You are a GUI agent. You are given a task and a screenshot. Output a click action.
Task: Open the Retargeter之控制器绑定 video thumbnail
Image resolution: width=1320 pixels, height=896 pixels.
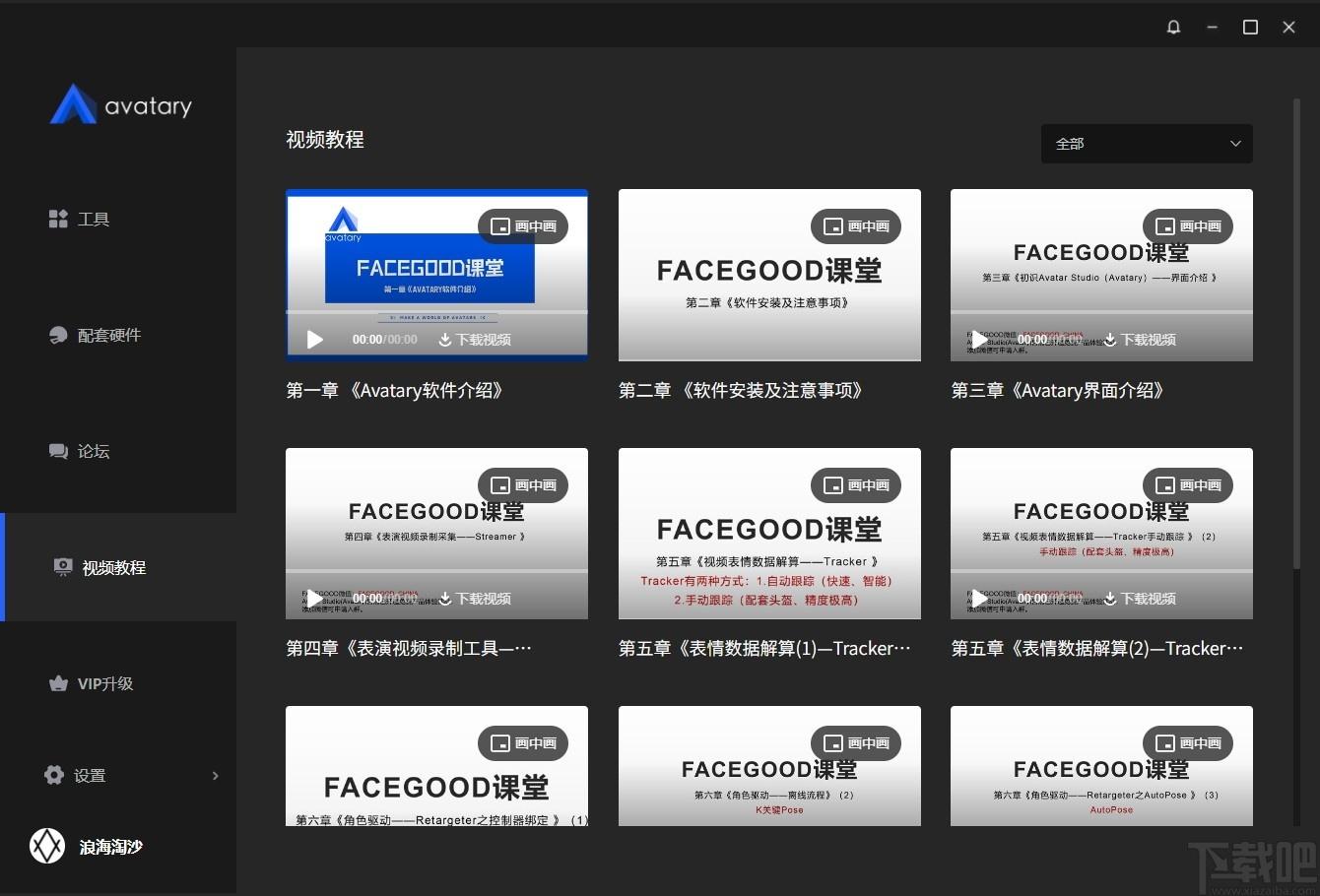[436, 766]
